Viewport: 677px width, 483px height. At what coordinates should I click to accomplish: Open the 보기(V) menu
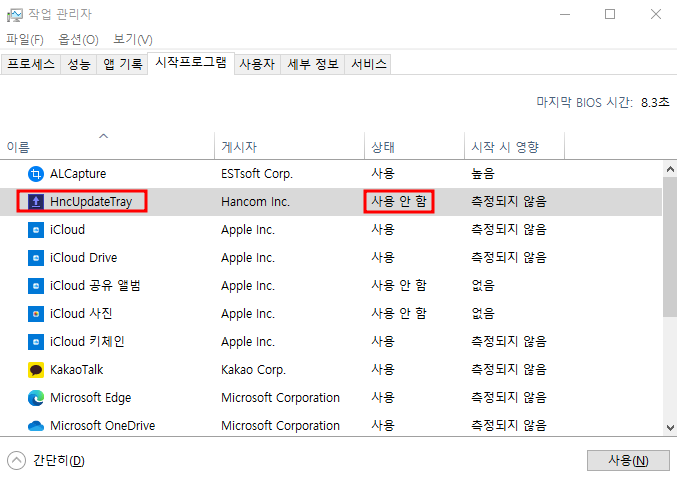pos(133,40)
